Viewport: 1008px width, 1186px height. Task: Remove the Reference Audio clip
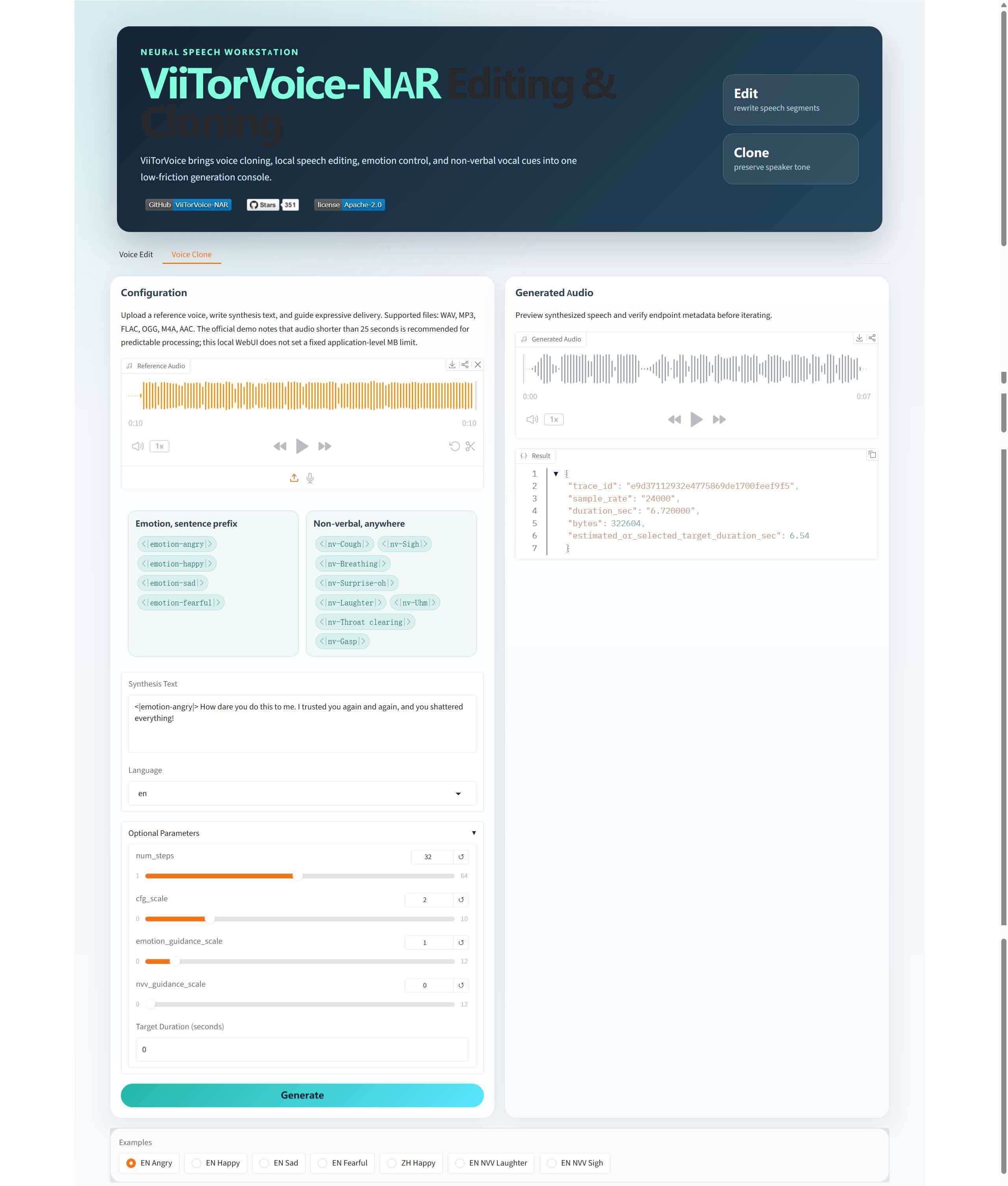pos(478,365)
